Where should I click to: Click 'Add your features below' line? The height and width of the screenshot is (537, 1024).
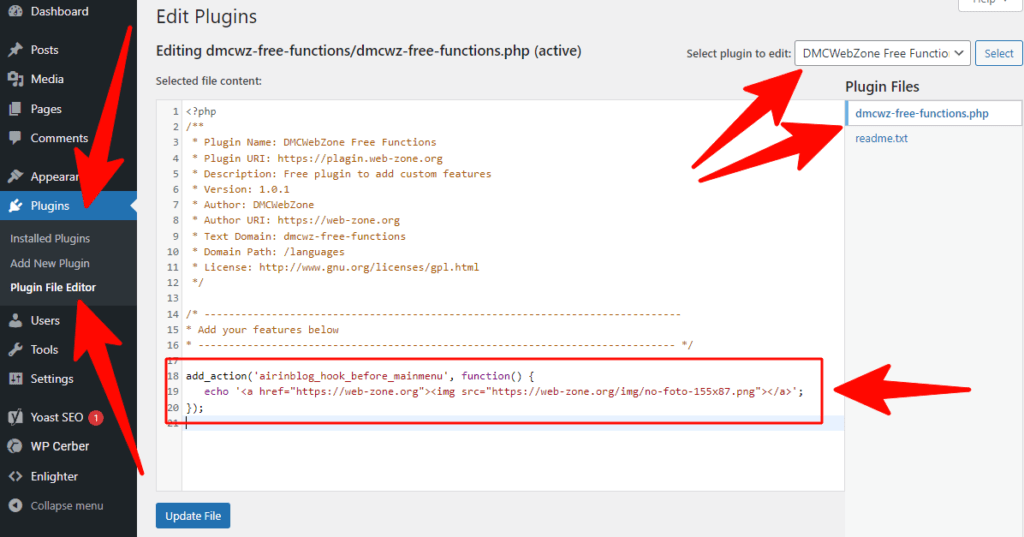263,329
